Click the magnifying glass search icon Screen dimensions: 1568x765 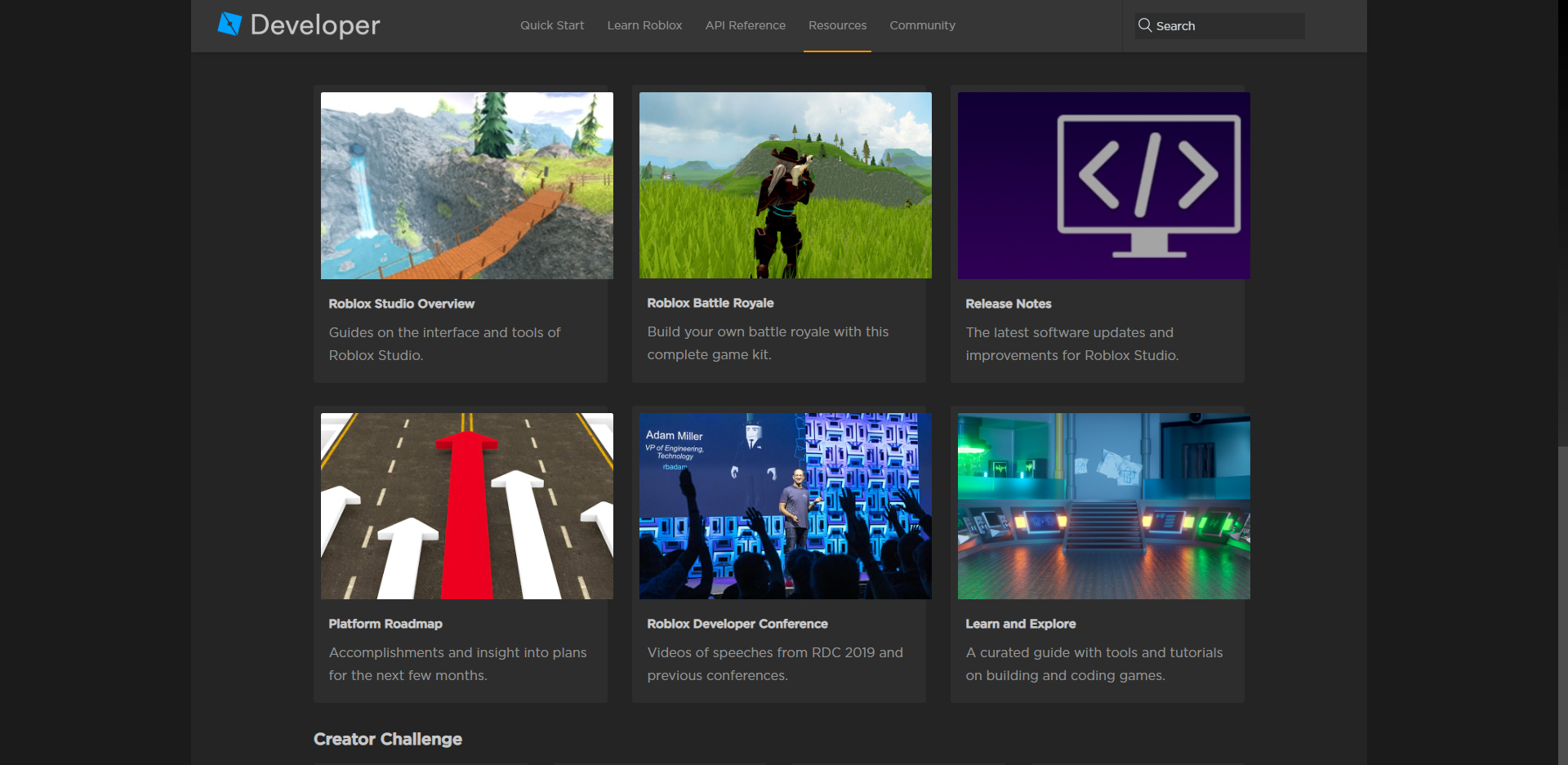pos(1145,25)
